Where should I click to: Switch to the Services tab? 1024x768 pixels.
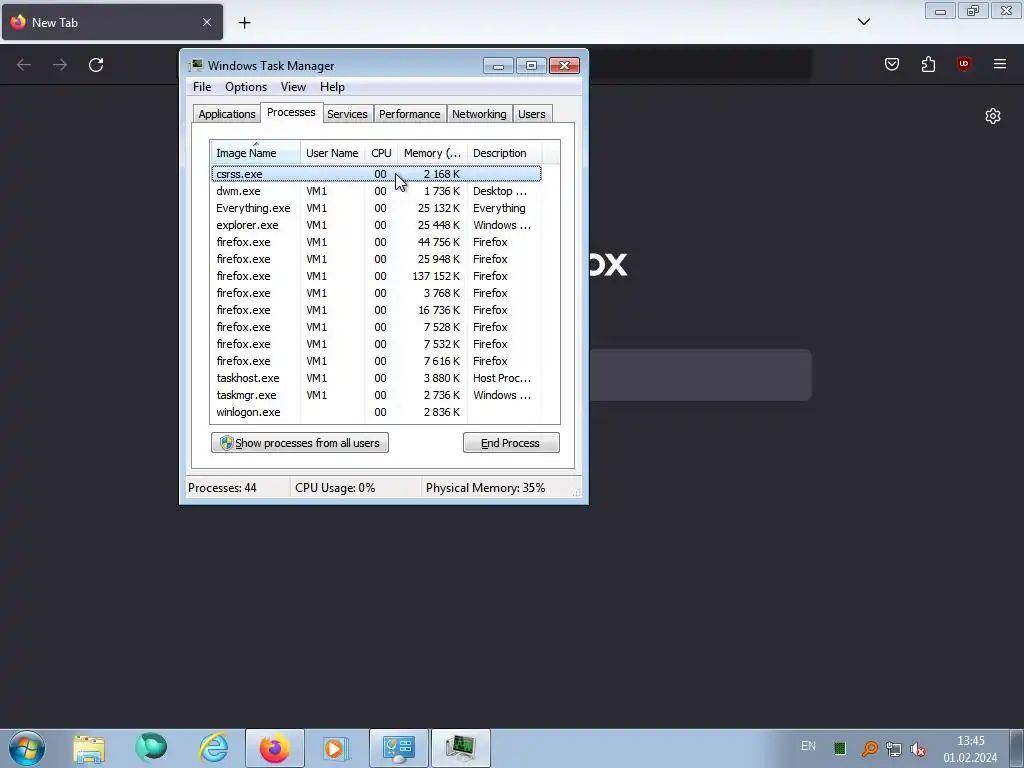[x=347, y=114]
